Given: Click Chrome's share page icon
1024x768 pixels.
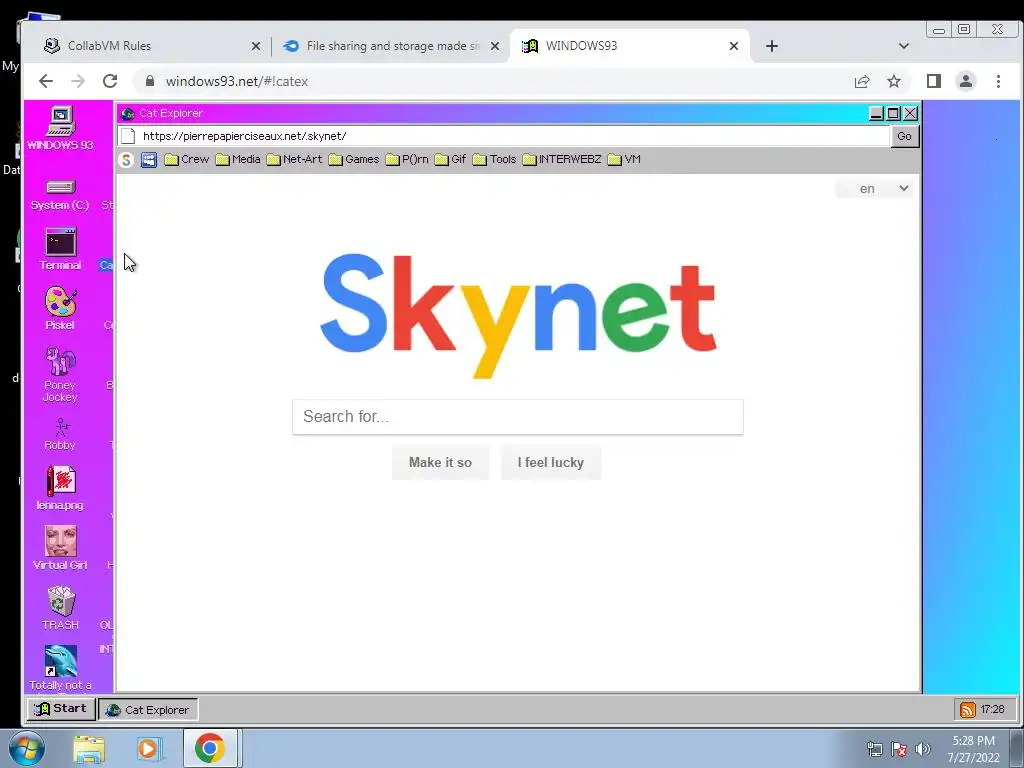Looking at the screenshot, I should point(862,81).
